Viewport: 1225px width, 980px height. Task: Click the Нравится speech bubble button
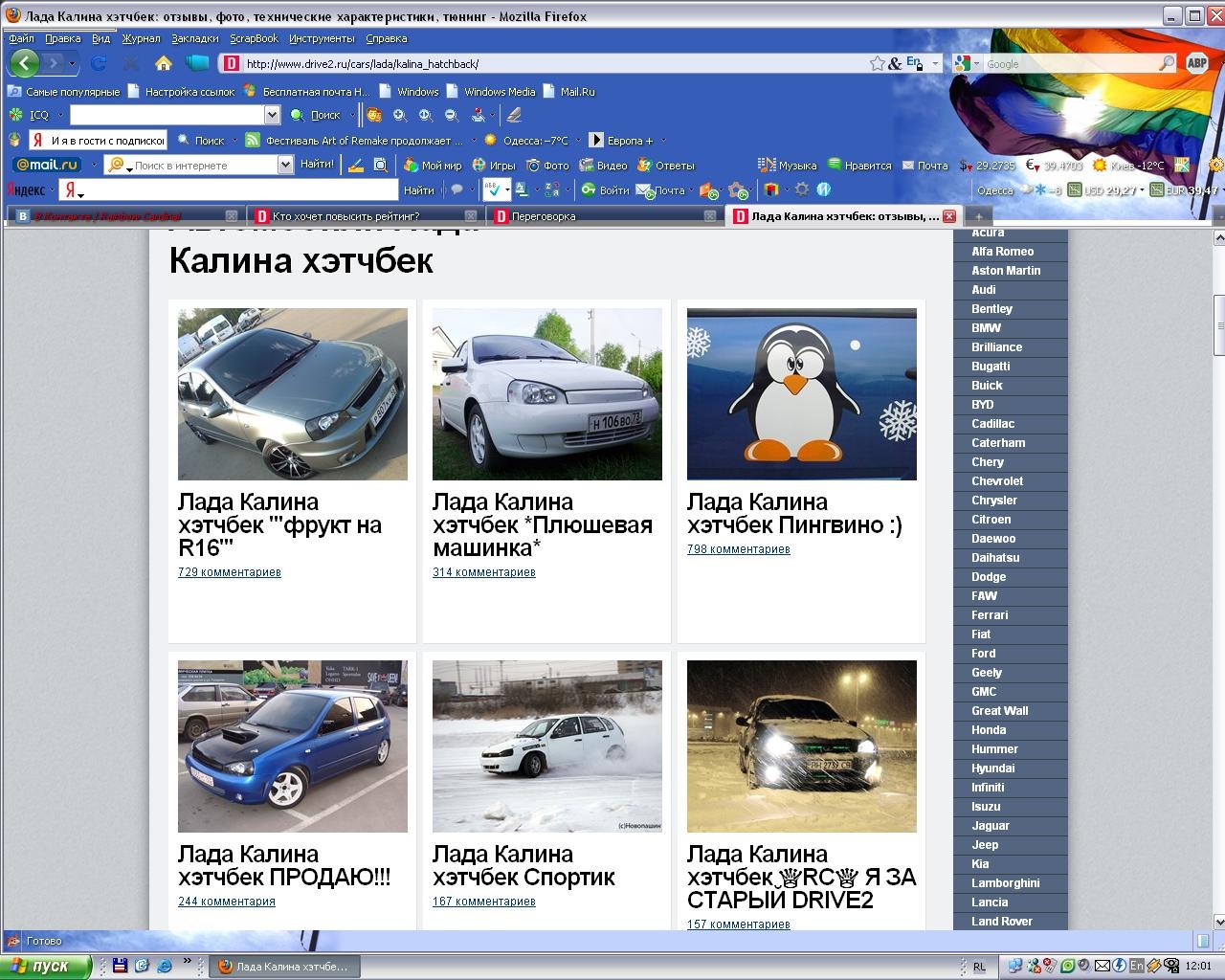coord(859,165)
